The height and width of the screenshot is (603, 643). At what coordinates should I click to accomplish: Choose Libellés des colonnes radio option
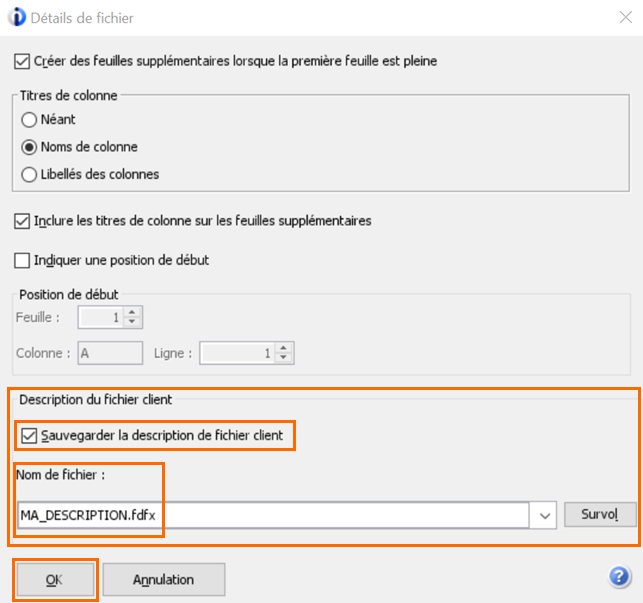pos(29,174)
